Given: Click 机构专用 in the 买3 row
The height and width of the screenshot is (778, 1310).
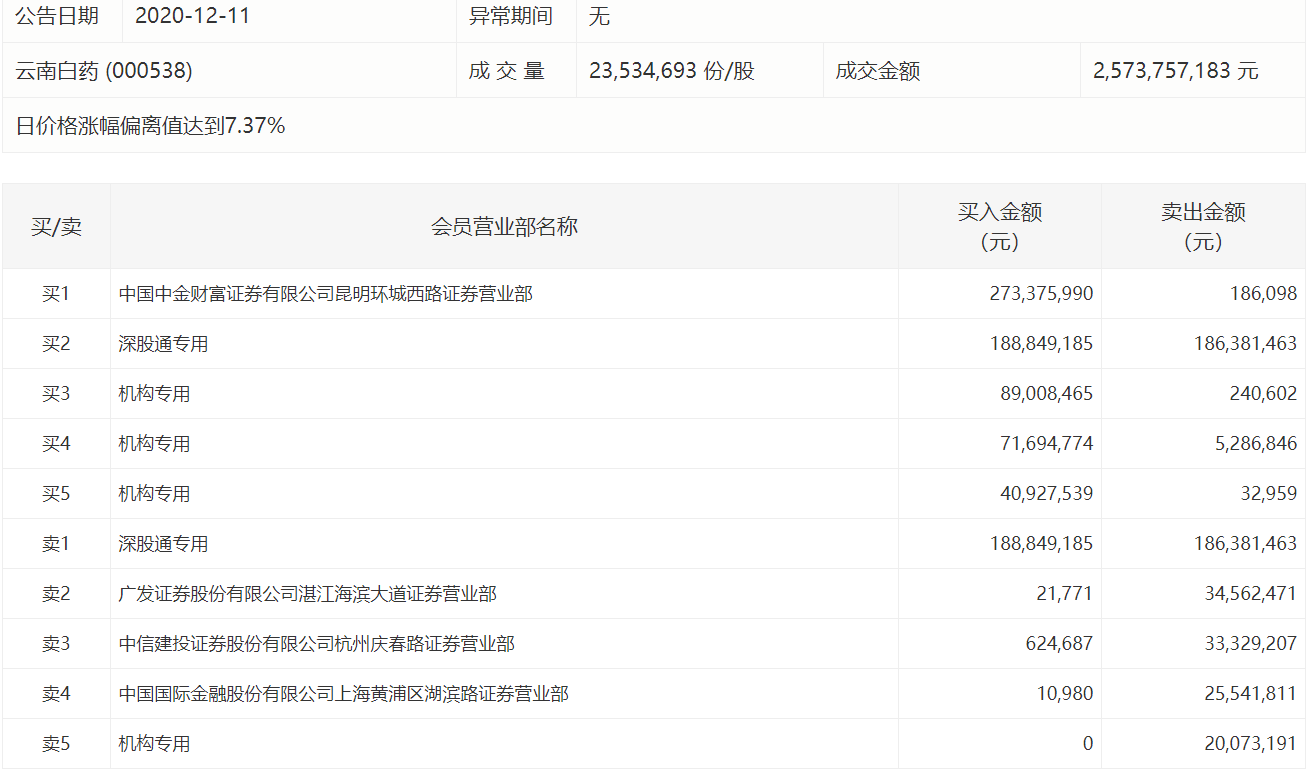Looking at the screenshot, I should pos(154,394).
